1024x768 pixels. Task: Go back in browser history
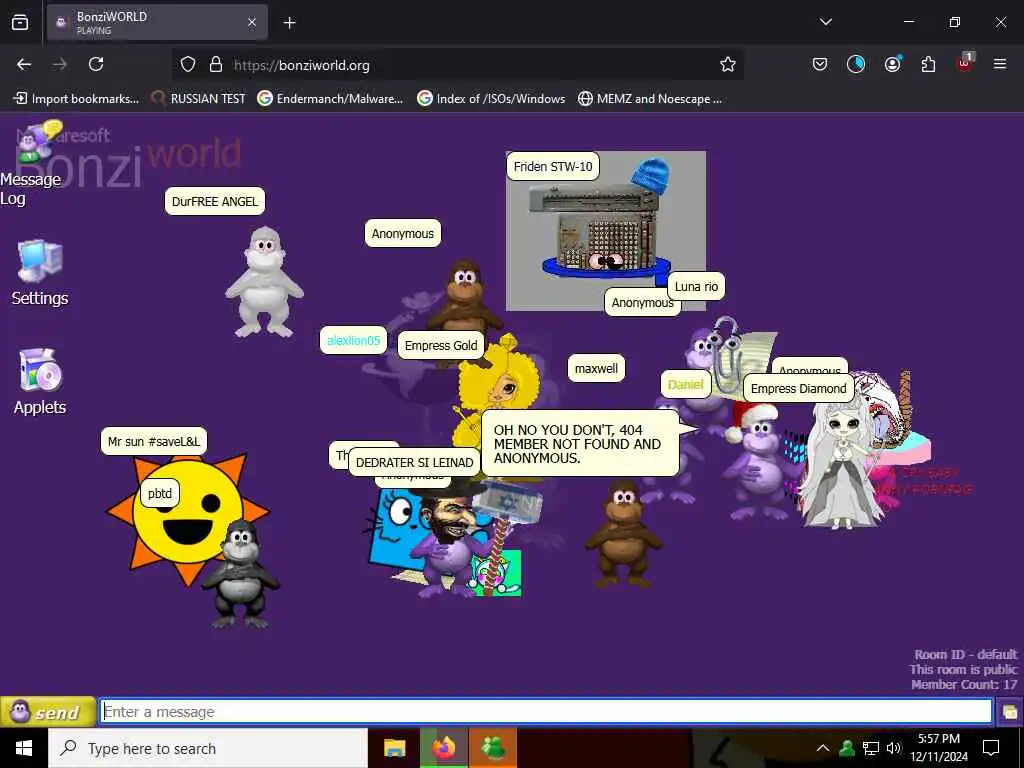24,65
